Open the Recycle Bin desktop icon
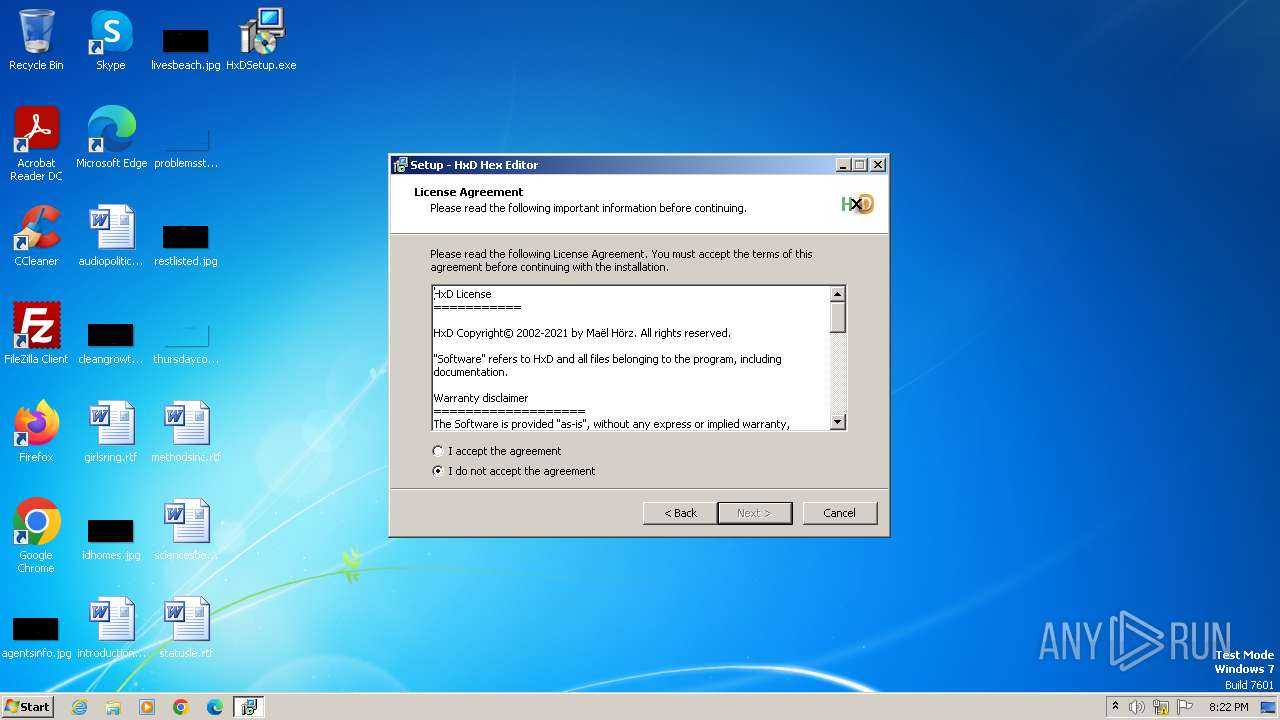Screen dimensions: 1280x720 click(x=36, y=40)
